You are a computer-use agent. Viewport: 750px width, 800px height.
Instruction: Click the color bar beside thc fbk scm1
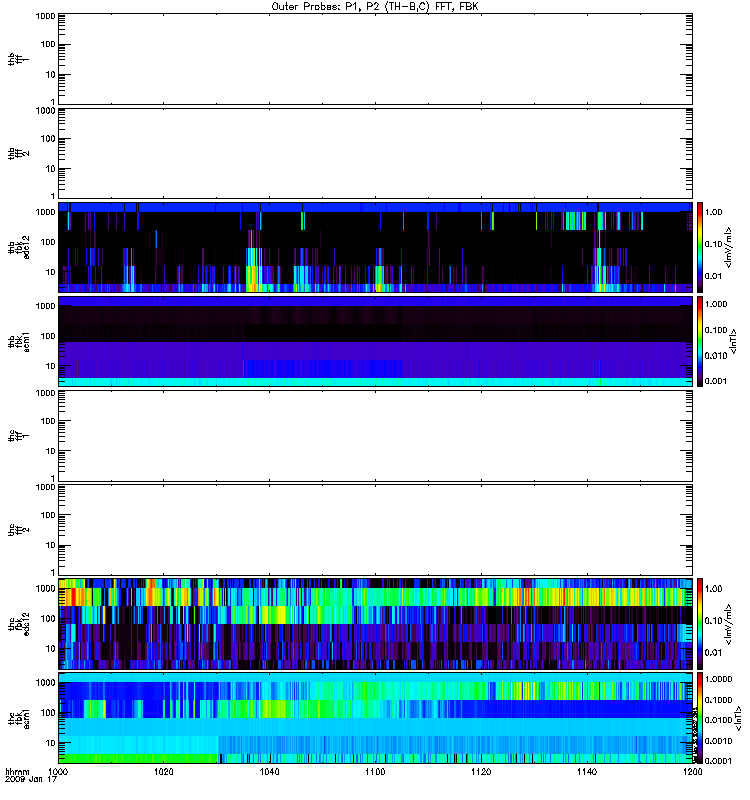[700, 718]
